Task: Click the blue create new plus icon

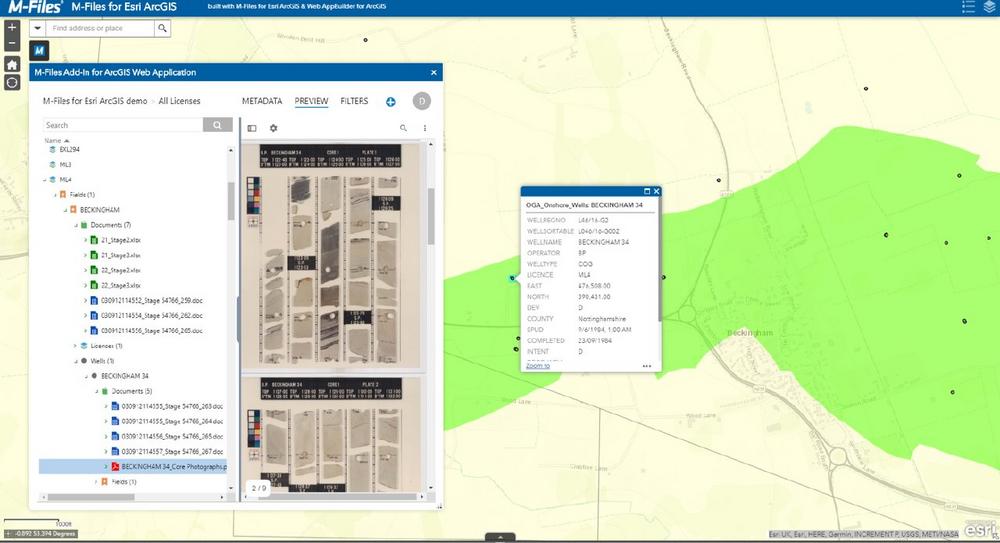Action: (x=390, y=102)
